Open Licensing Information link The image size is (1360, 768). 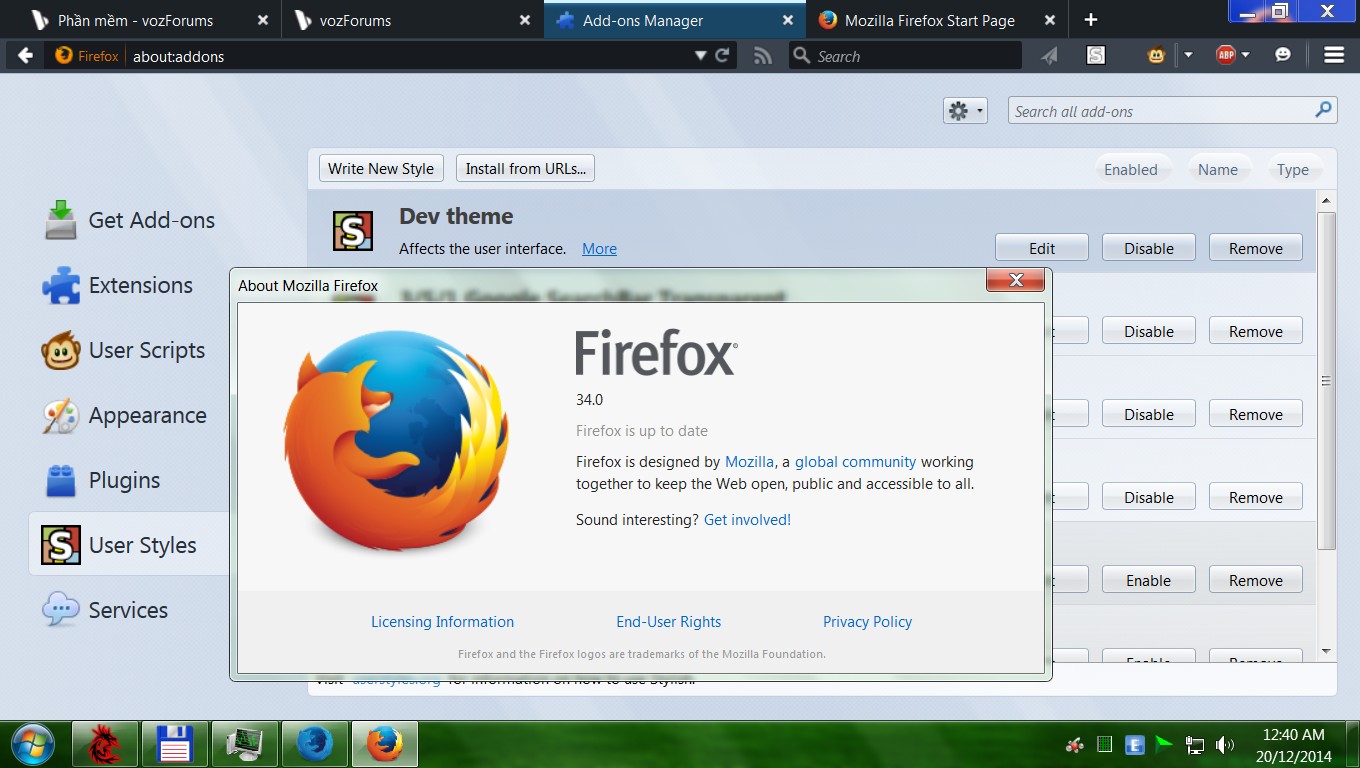442,622
